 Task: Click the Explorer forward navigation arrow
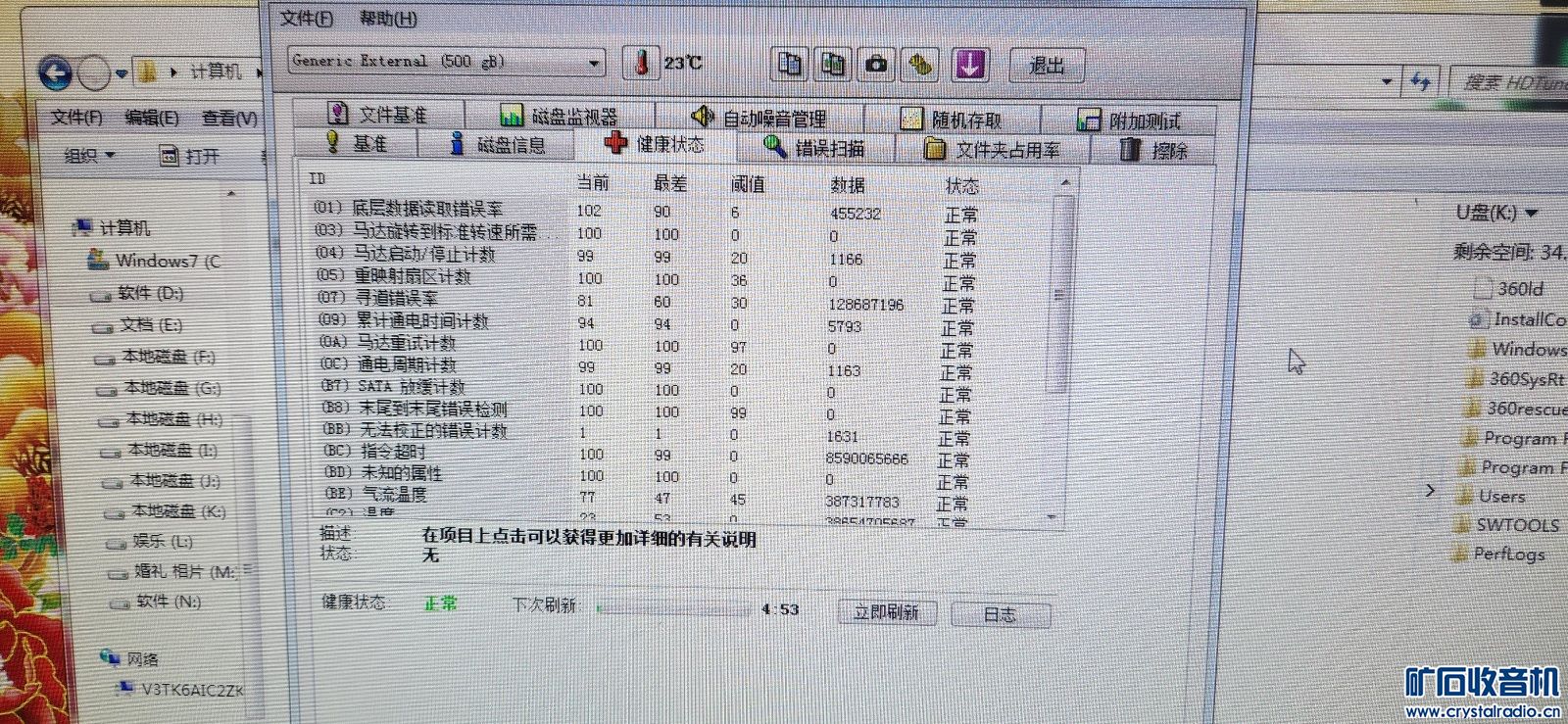tap(94, 72)
